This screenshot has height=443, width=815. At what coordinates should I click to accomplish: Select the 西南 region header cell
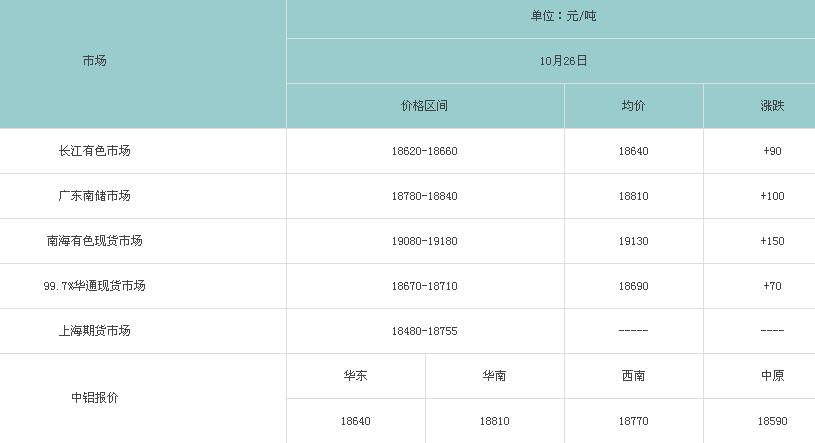click(x=633, y=376)
